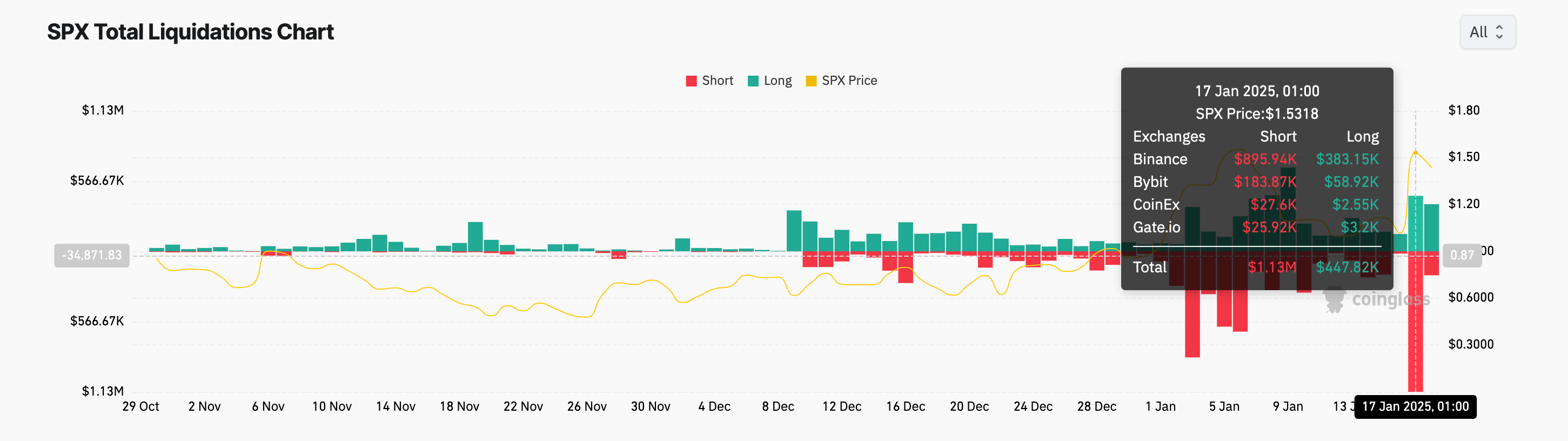Click the red Short legend square
1568x441 pixels.
[x=691, y=80]
